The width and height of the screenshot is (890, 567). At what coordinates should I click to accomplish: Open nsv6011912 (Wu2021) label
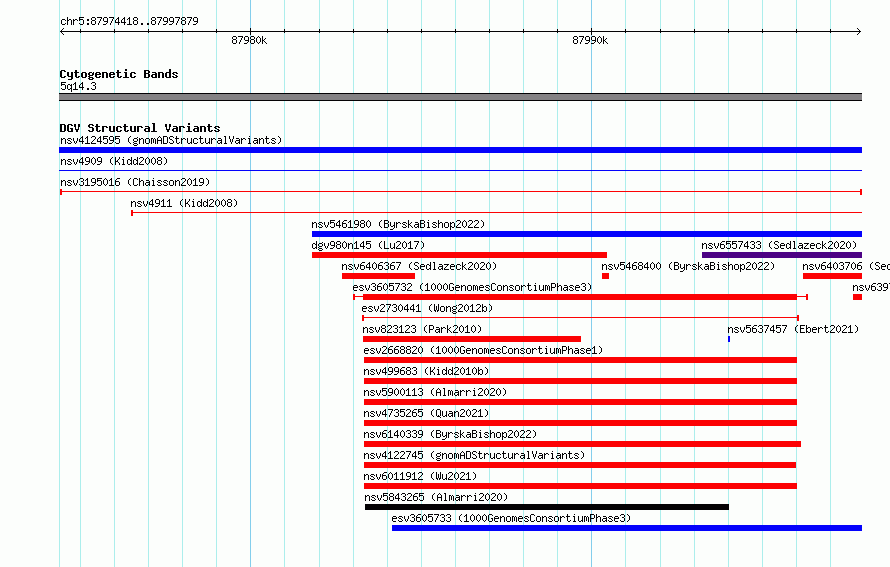[x=420, y=476]
